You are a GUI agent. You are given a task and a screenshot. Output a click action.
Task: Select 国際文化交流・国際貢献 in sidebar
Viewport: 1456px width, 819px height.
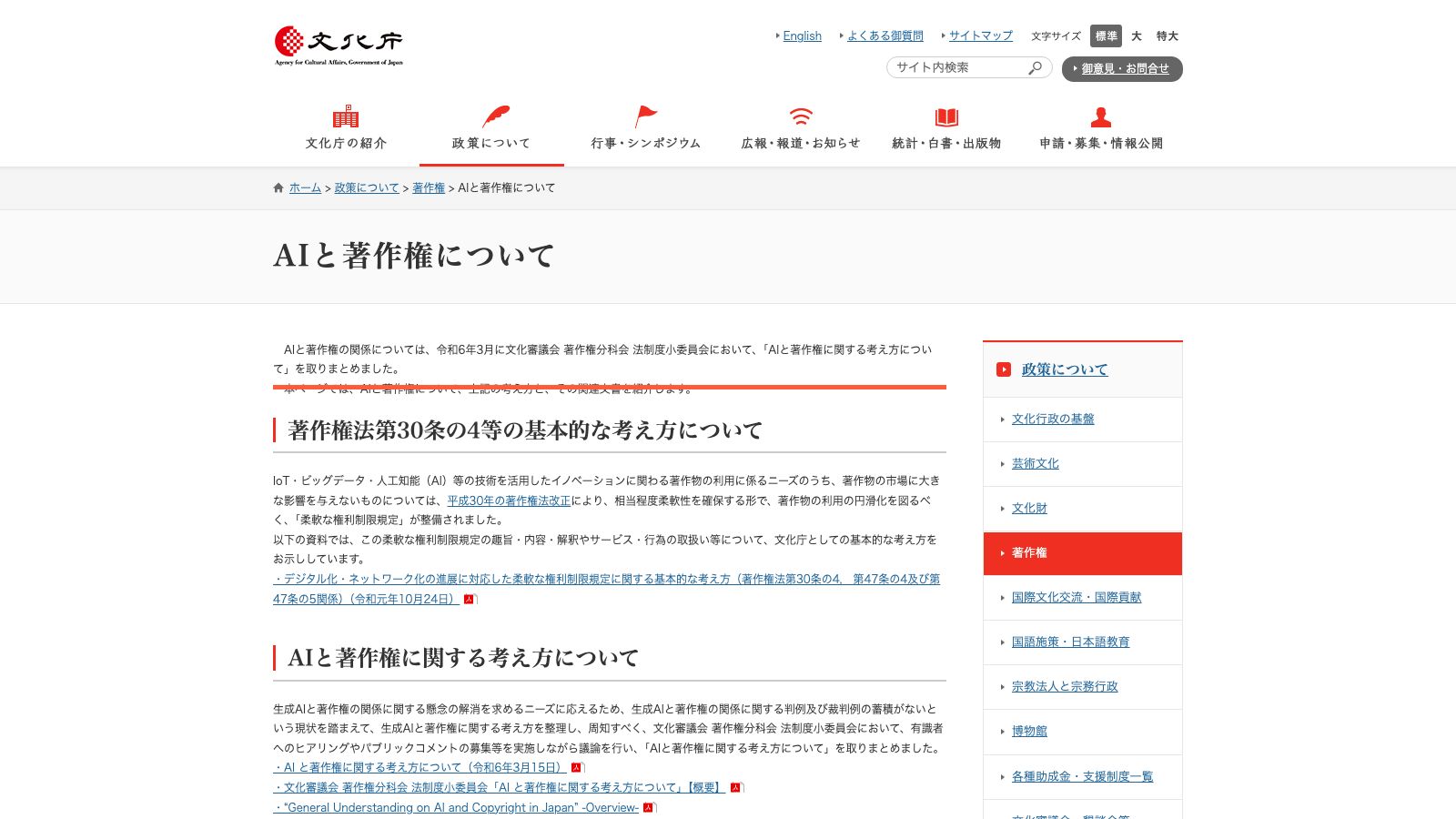pyautogui.click(x=1077, y=598)
